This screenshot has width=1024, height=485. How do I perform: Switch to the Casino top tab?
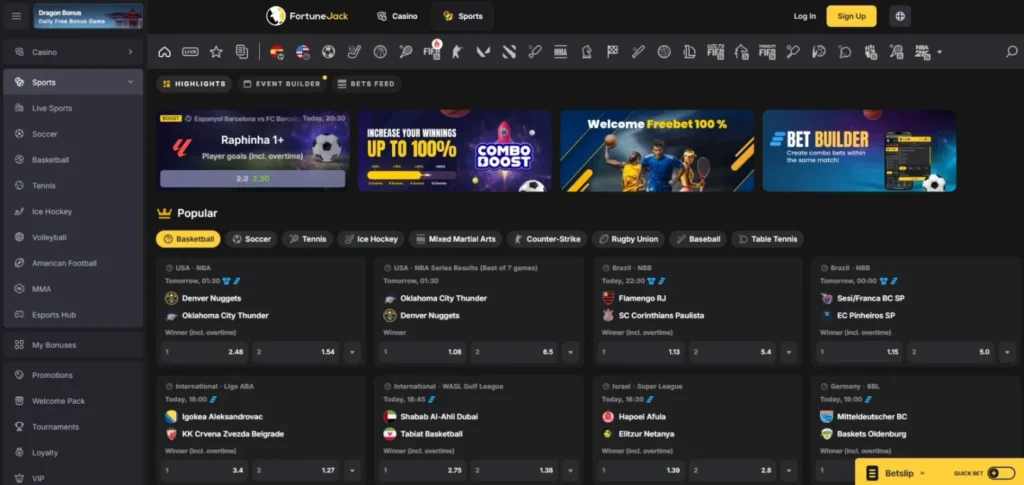[x=397, y=16]
